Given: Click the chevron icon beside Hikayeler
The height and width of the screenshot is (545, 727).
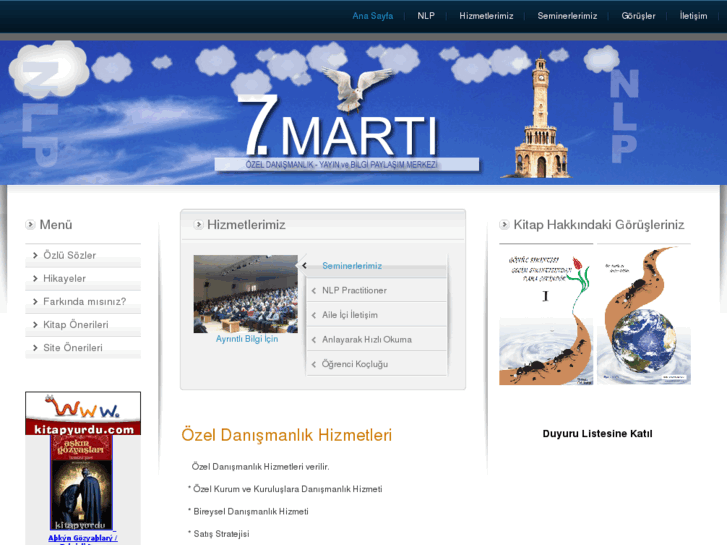Looking at the screenshot, I should [x=35, y=278].
